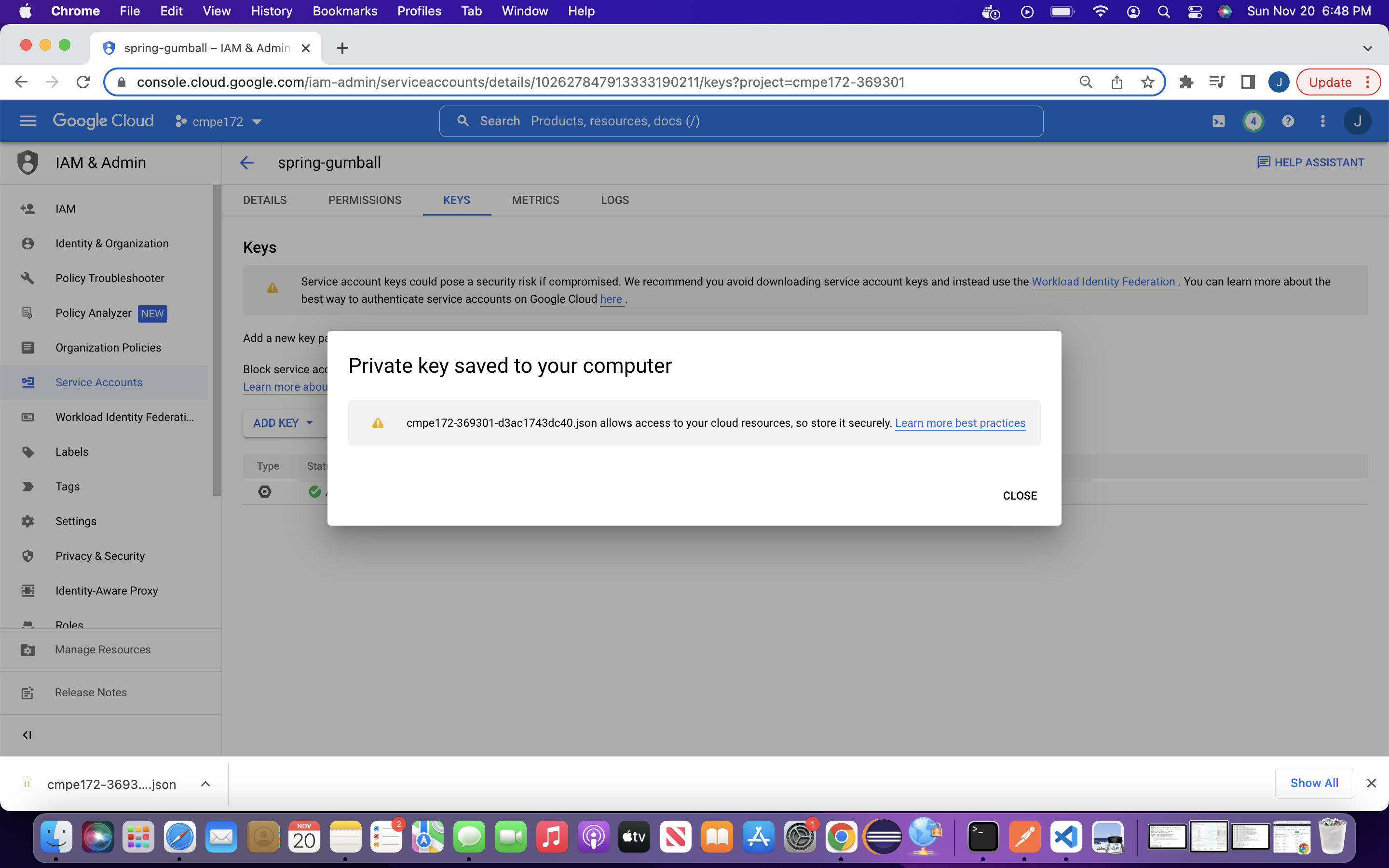Open the Chrome Bookmarks menu
This screenshot has width=1389, height=868.
pyautogui.click(x=344, y=11)
